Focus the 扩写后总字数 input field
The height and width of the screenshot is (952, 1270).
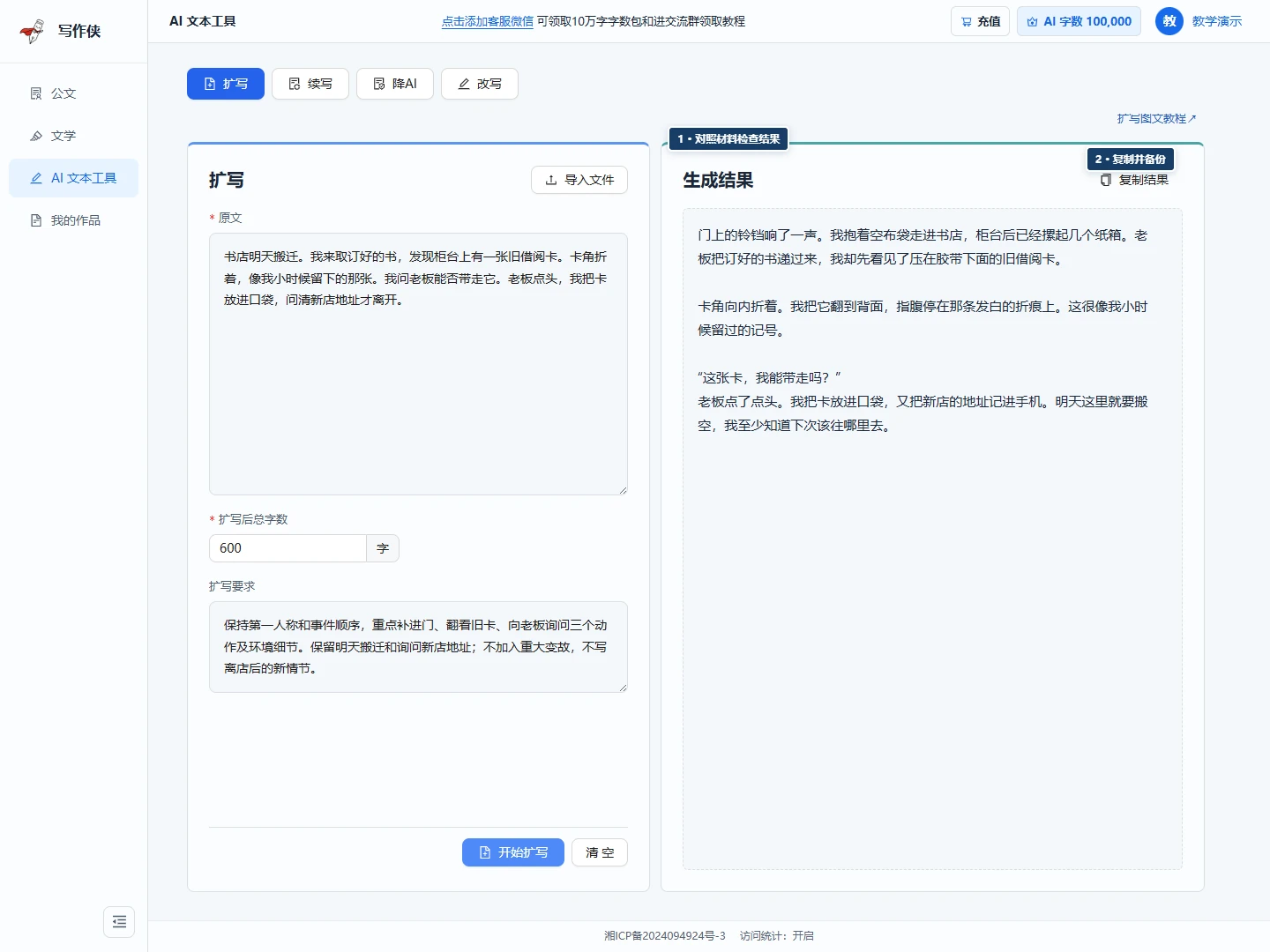288,548
